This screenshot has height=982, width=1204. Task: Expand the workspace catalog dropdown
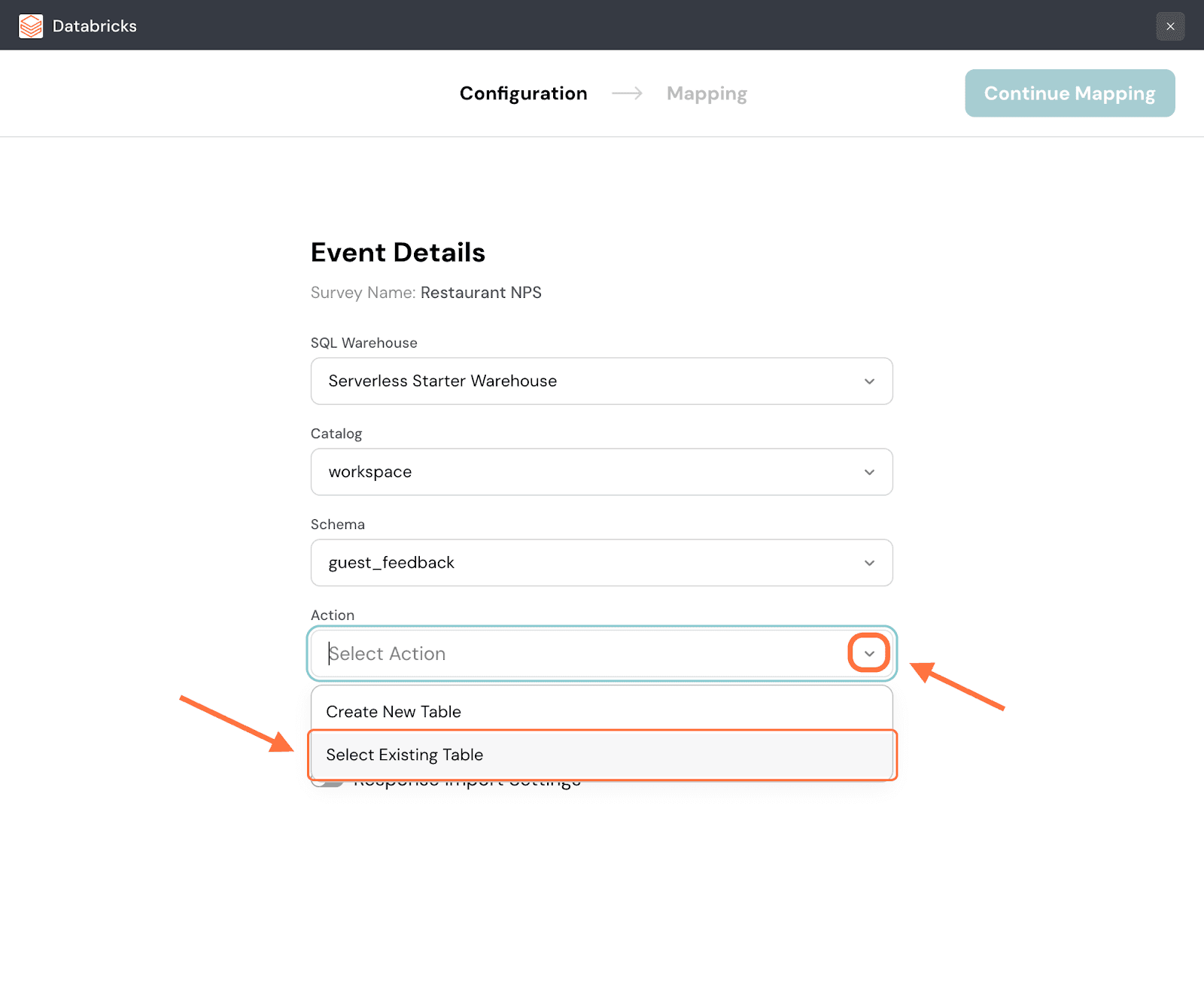[x=587, y=473]
